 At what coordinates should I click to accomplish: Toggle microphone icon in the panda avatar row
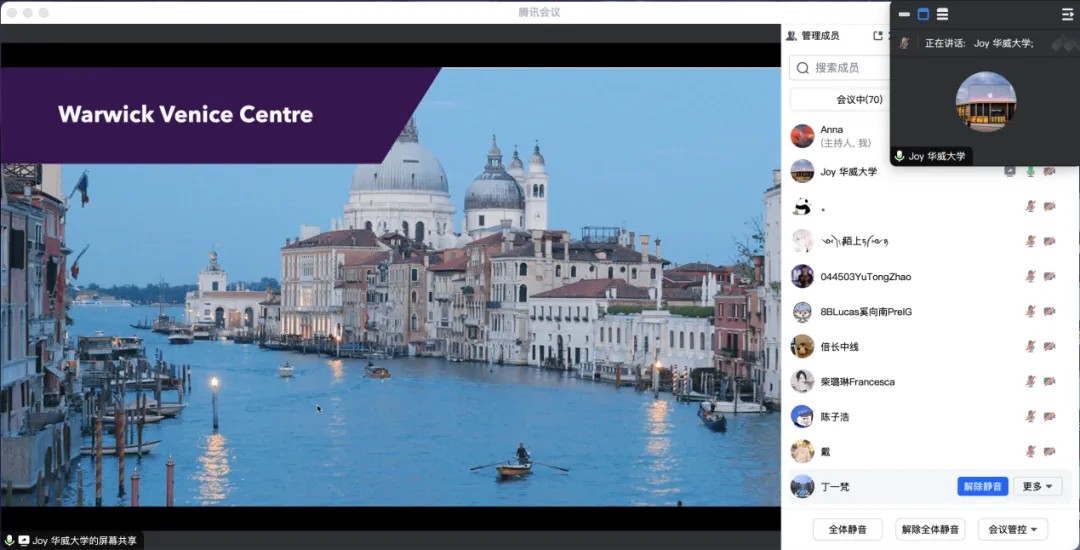tap(1030, 206)
